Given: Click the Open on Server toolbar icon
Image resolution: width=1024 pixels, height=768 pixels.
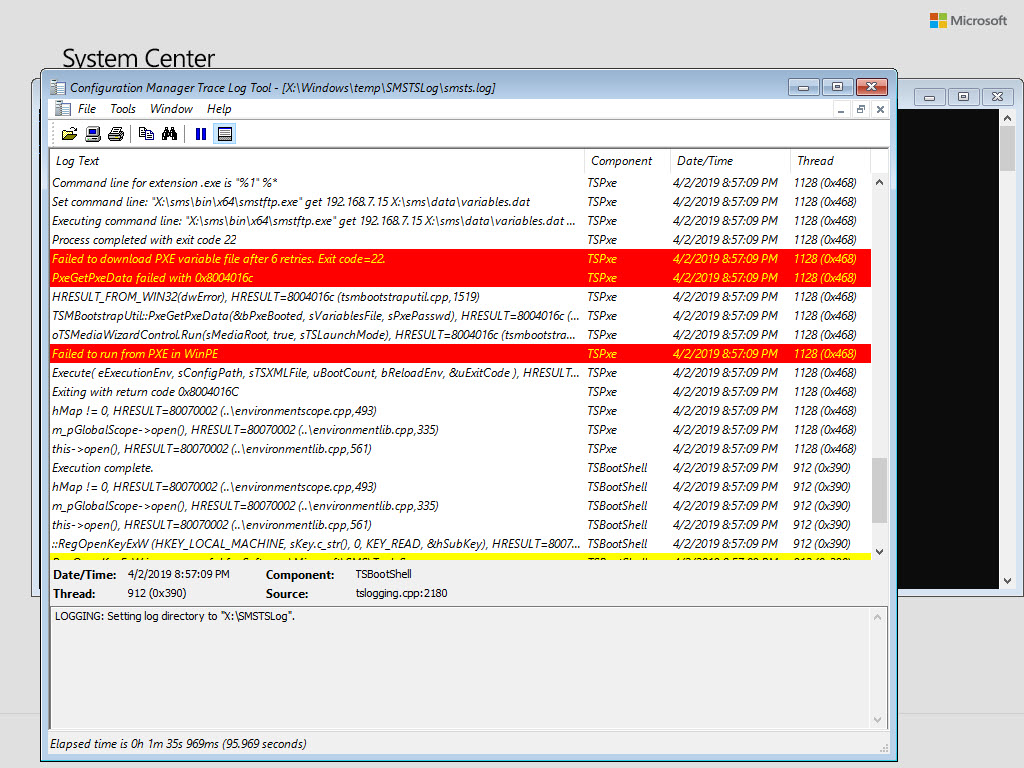Looking at the screenshot, I should tap(92, 134).
